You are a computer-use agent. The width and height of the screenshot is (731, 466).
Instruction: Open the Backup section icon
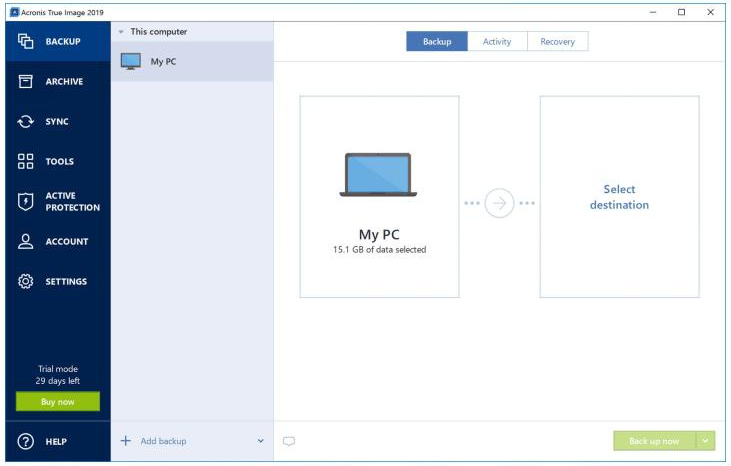click(26, 42)
